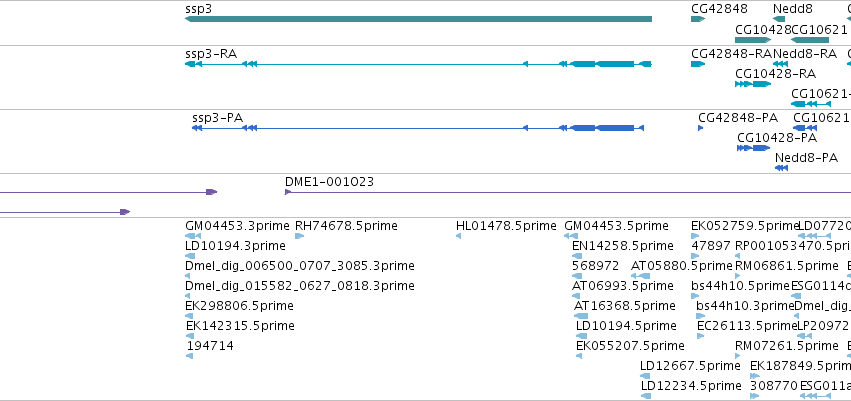Select the CG42848-RA transcript label
851x401 pixels.
pyautogui.click(x=731, y=54)
